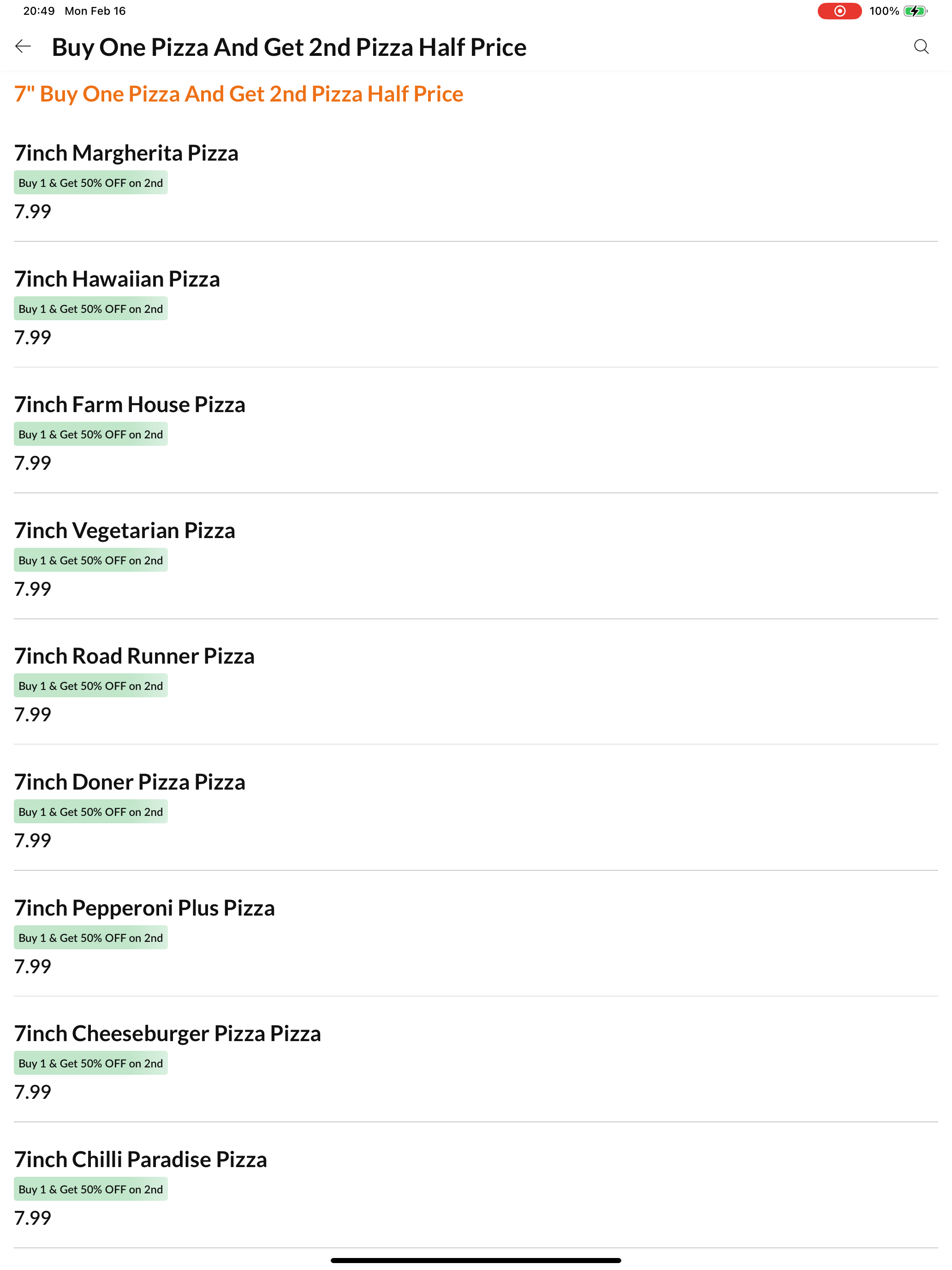
Task: Tap offer badge under Road Runner Pizza
Action: [91, 685]
